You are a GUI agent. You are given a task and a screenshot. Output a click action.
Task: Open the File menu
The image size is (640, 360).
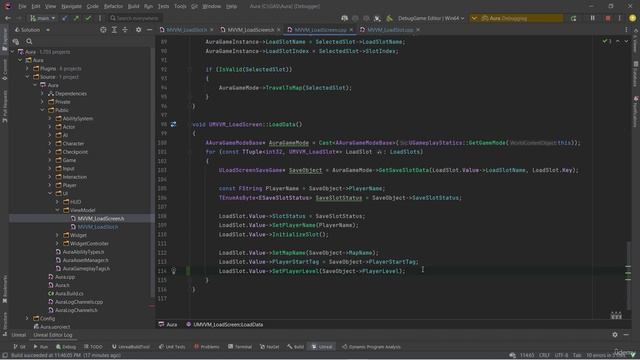pos(22,6)
